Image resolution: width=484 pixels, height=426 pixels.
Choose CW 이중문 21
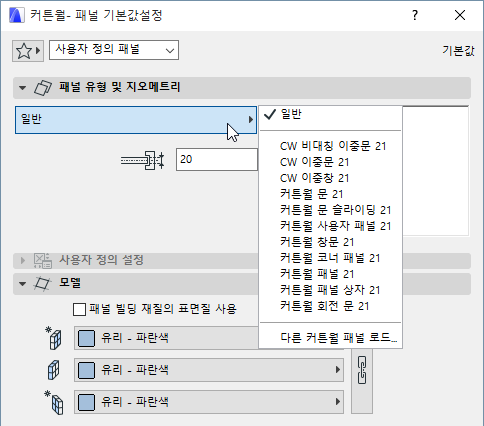point(330,162)
